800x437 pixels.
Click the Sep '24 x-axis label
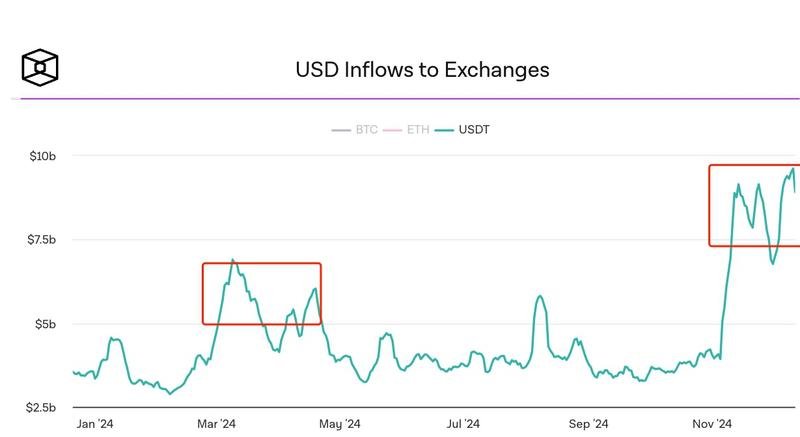tap(588, 424)
